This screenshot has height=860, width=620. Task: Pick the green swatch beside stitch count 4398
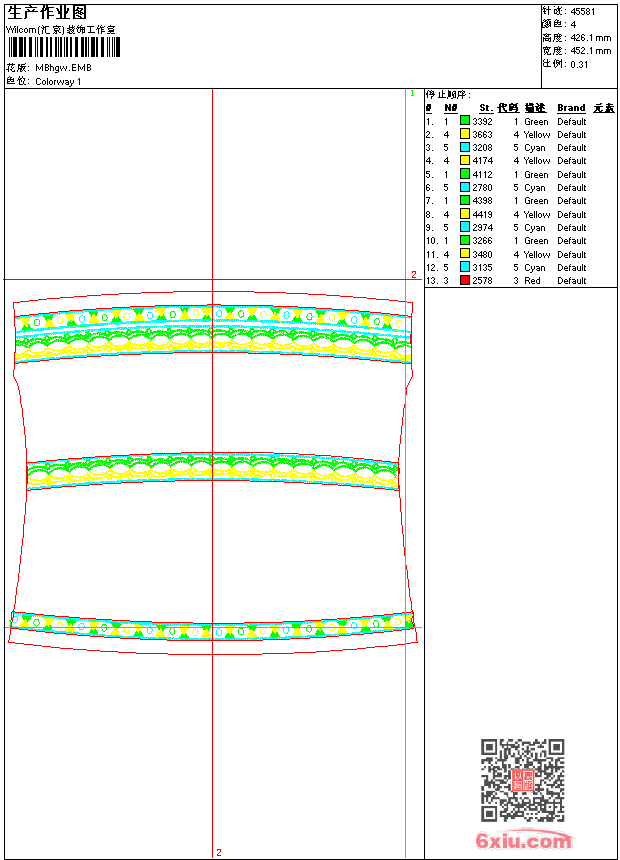(x=465, y=200)
